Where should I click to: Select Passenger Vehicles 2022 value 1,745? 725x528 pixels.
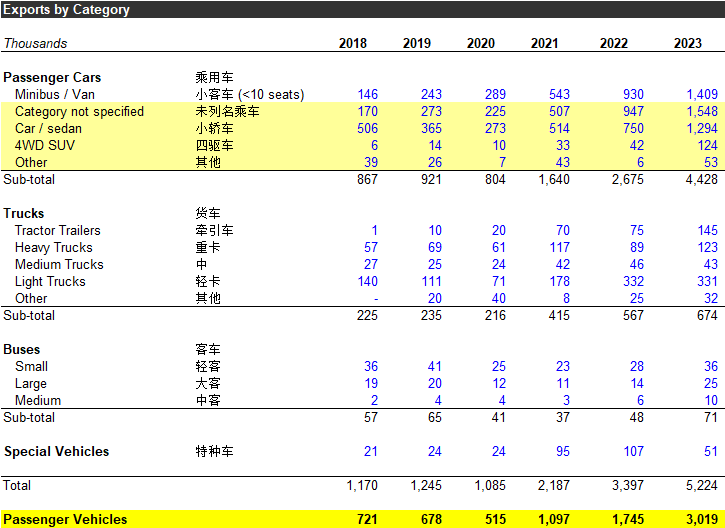click(x=628, y=520)
